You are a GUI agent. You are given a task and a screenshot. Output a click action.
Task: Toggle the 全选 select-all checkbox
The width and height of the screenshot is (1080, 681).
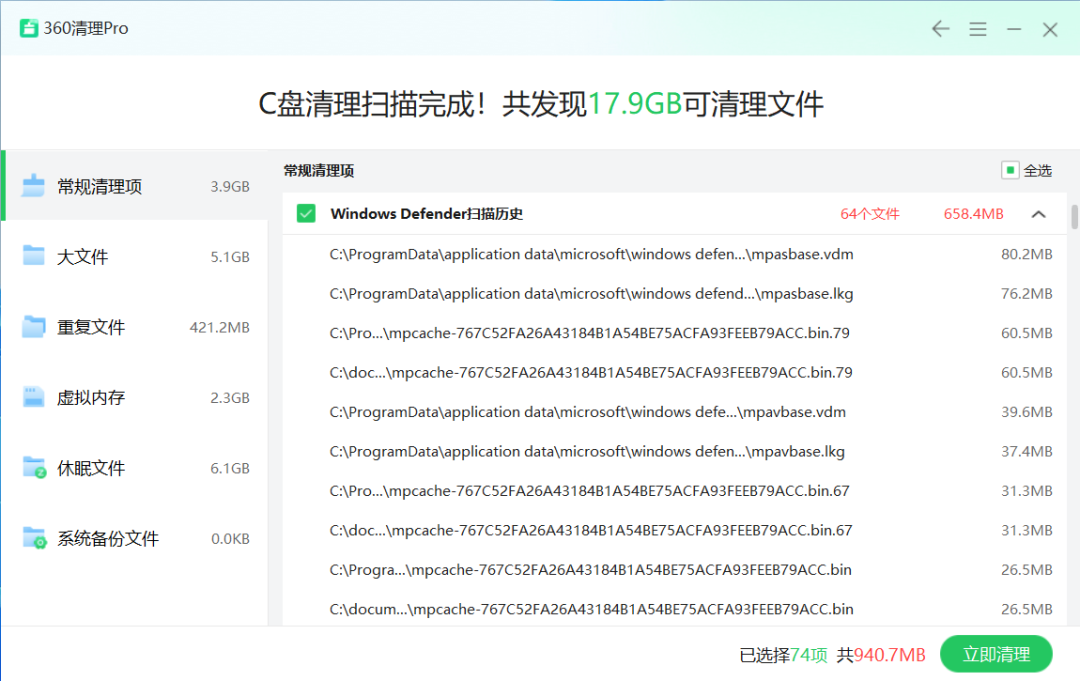click(1010, 170)
